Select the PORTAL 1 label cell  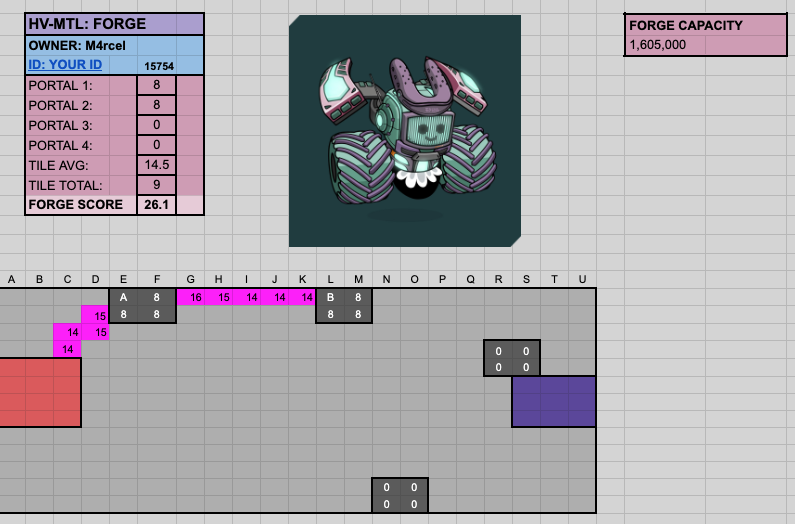point(81,85)
